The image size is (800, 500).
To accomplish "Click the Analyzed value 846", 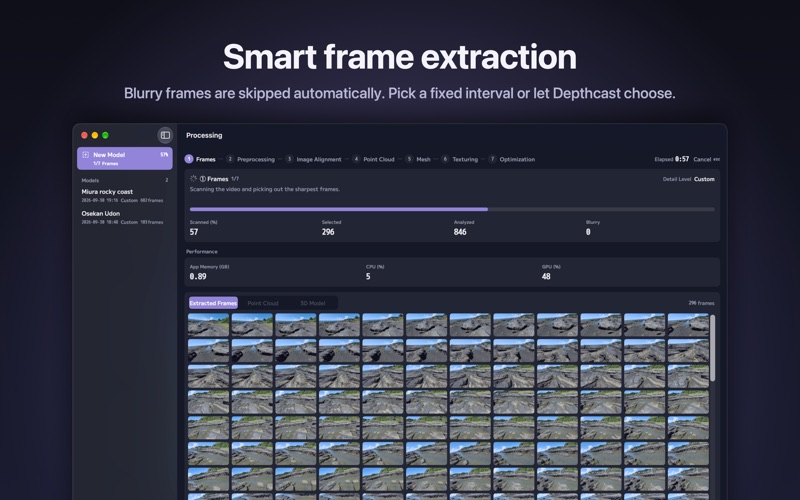I will [460, 232].
